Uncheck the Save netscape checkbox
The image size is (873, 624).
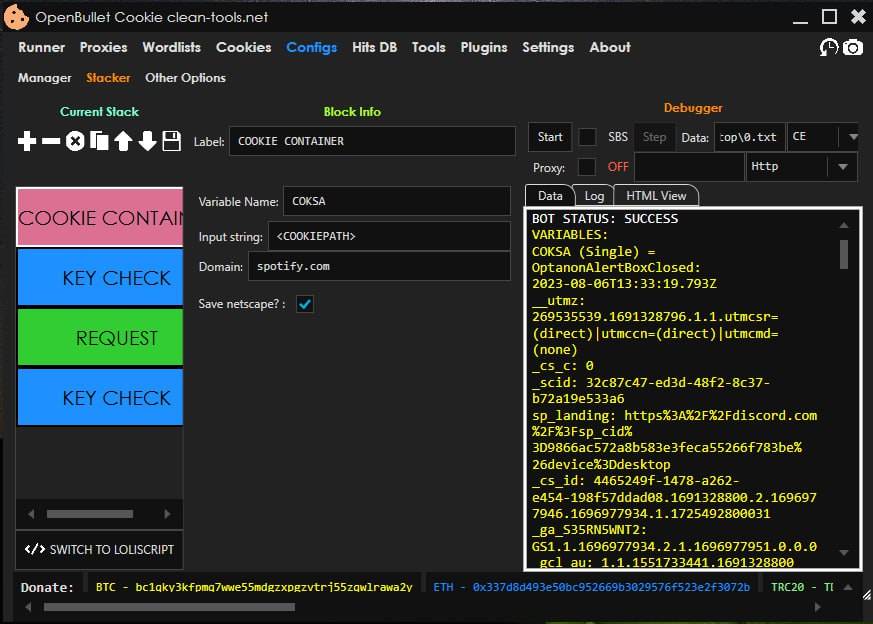(305, 304)
